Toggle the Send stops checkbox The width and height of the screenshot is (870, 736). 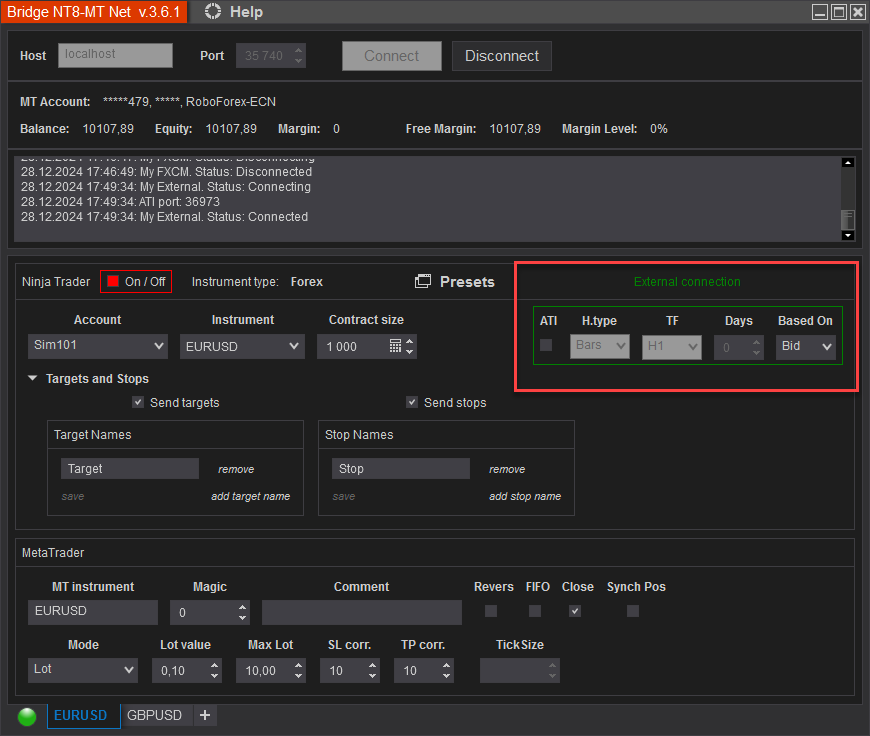pyautogui.click(x=412, y=402)
